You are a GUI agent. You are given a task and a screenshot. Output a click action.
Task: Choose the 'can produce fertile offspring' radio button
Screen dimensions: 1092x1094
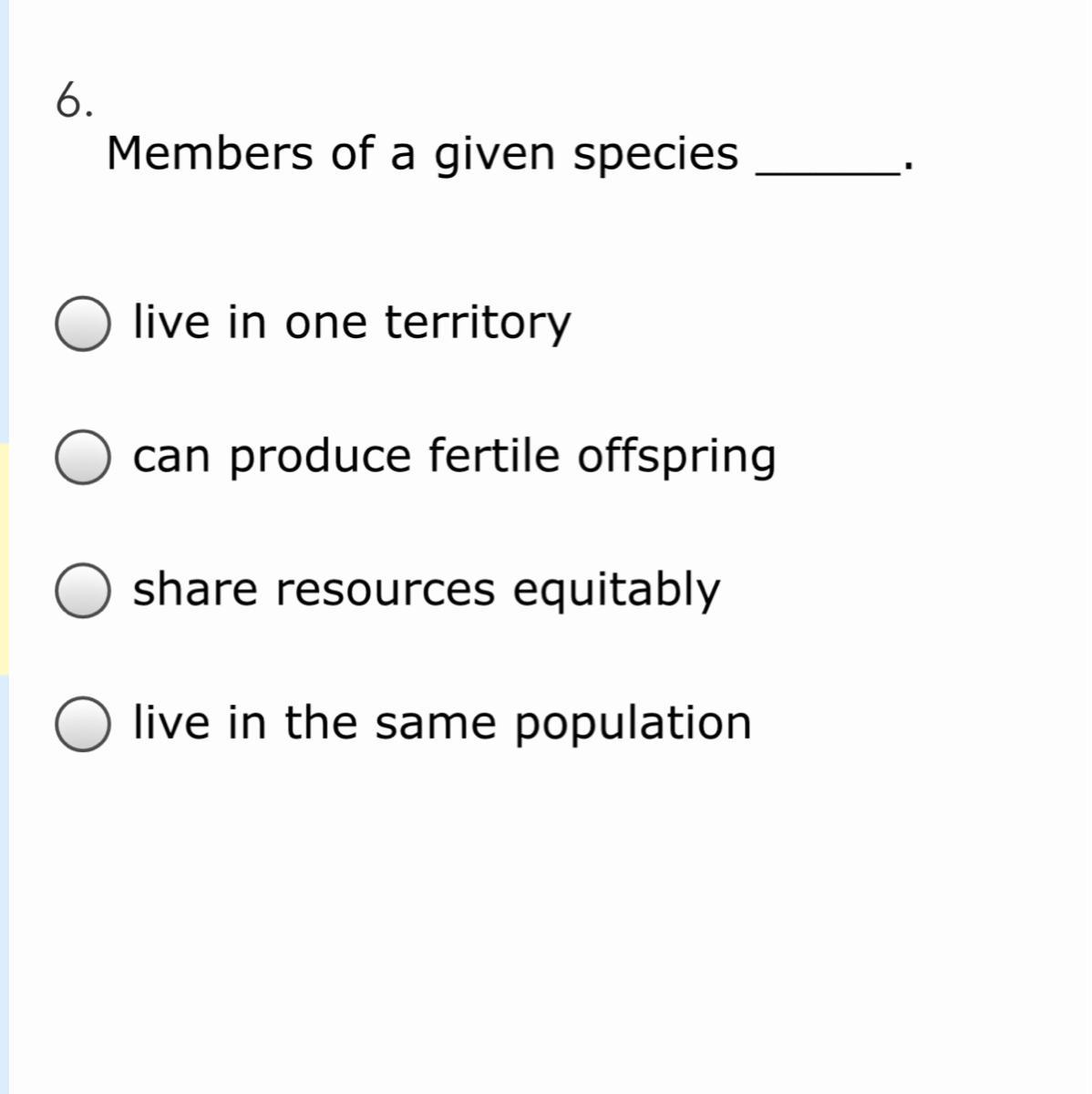pos(83,457)
